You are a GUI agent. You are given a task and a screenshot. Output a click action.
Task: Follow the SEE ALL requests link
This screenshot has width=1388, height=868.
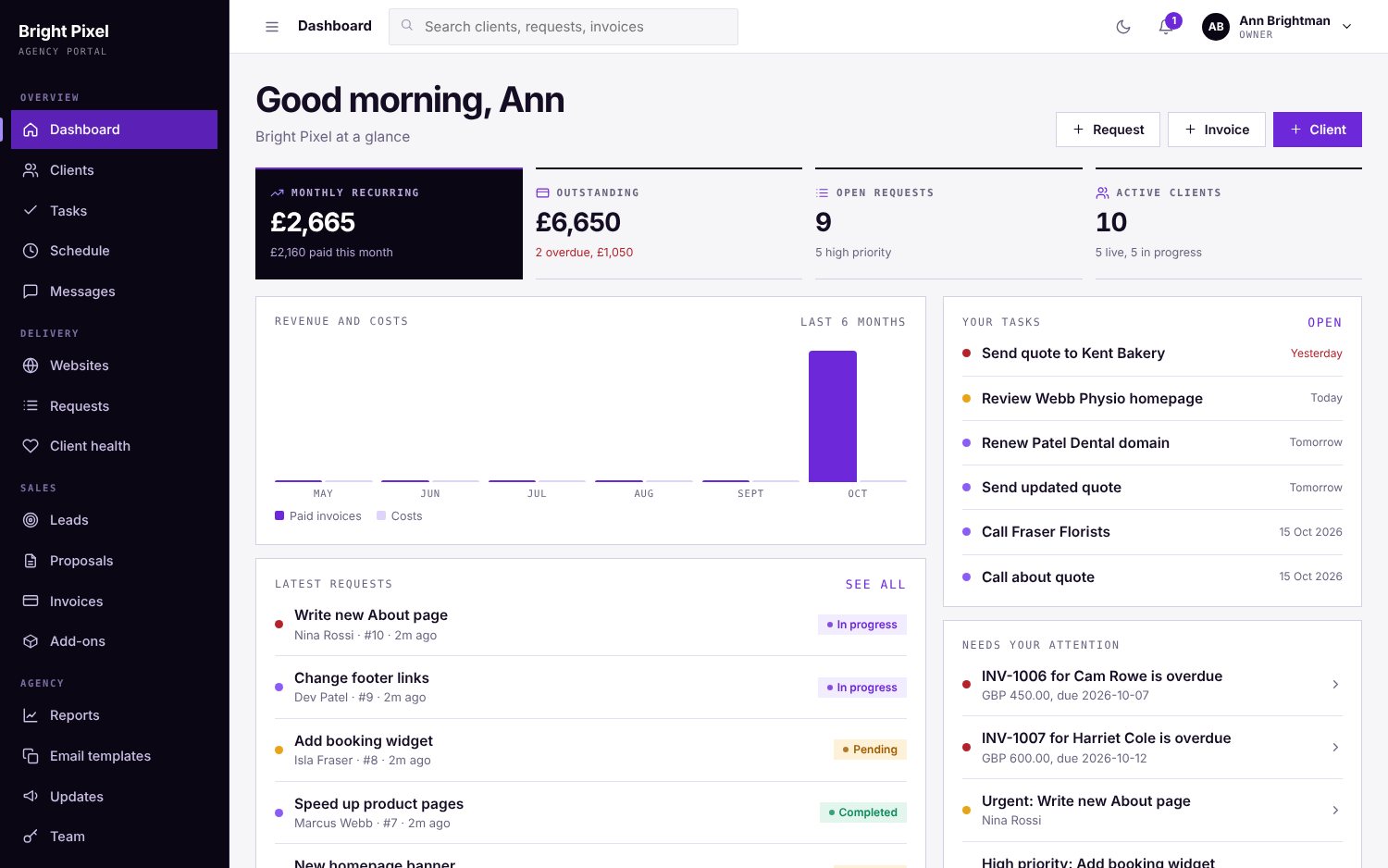tap(875, 585)
